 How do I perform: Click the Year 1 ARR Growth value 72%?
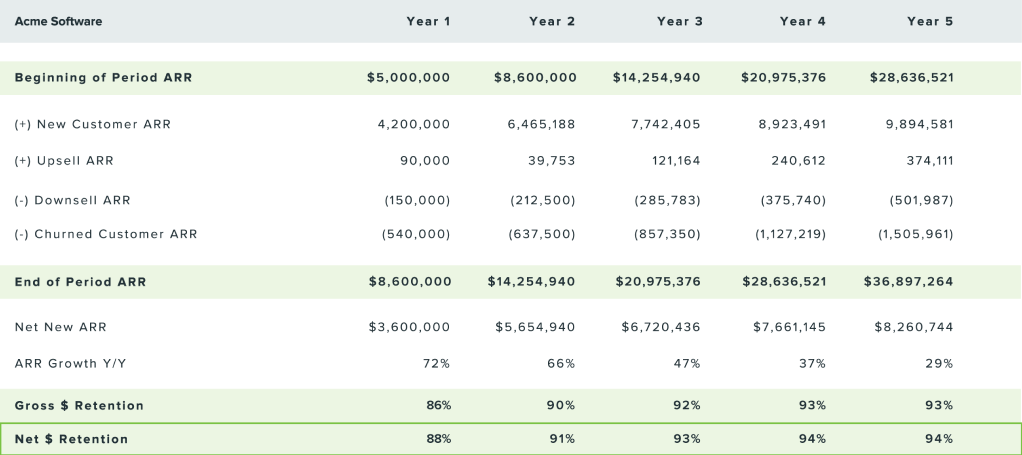tap(437, 363)
